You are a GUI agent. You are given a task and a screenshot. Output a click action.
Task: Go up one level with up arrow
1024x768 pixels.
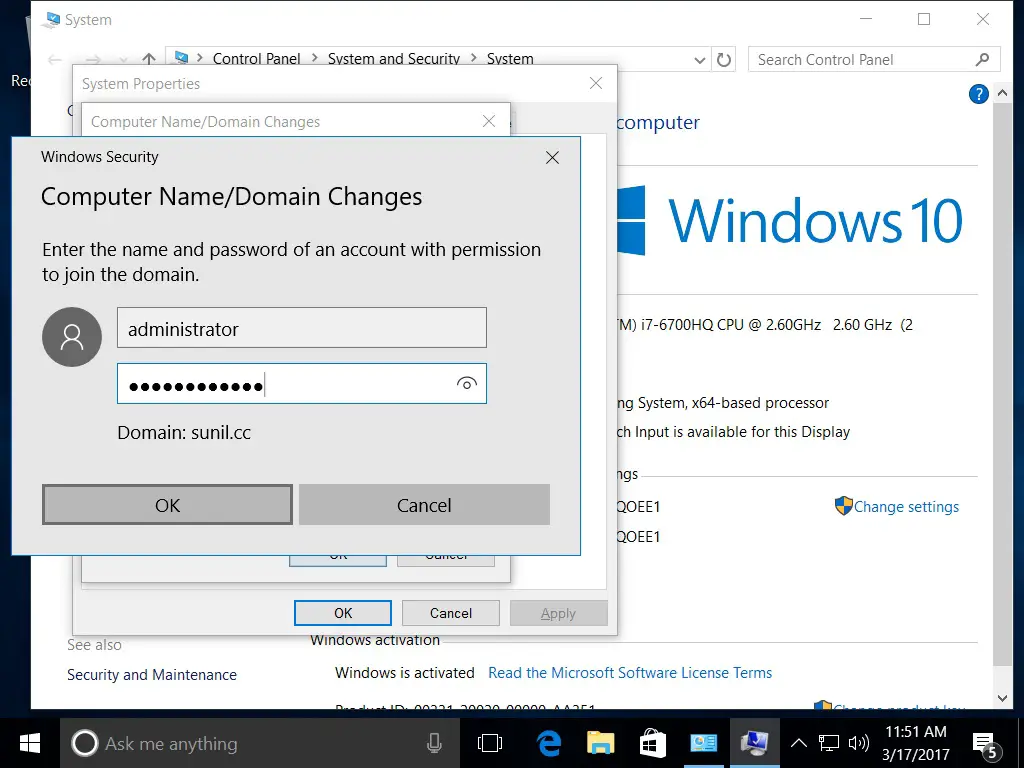pyautogui.click(x=149, y=59)
